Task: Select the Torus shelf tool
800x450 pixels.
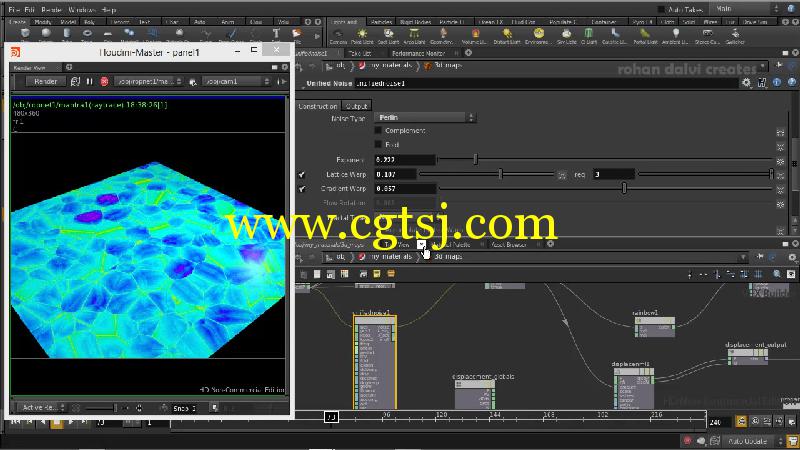Action: point(87,34)
